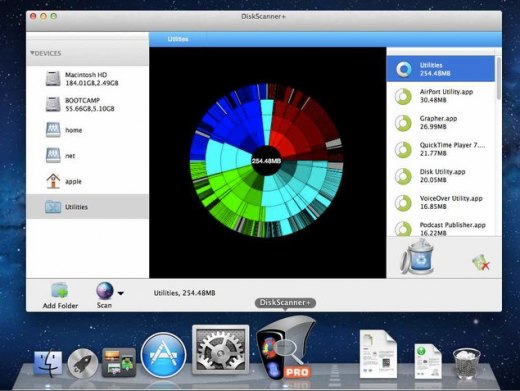
Task: Select 'BOOTCAMP' label text
Action: [82, 100]
